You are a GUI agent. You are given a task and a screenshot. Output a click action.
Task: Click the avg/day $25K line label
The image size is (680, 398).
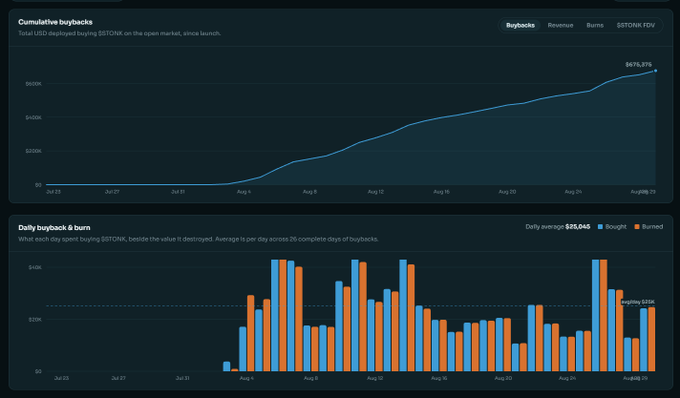[638, 302]
